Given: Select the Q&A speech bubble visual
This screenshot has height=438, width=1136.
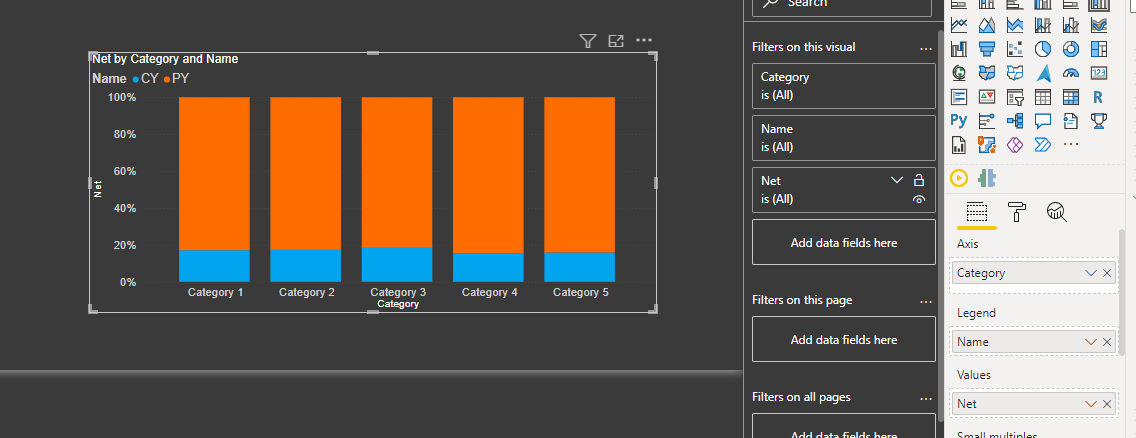Looking at the screenshot, I should coord(1043,120).
